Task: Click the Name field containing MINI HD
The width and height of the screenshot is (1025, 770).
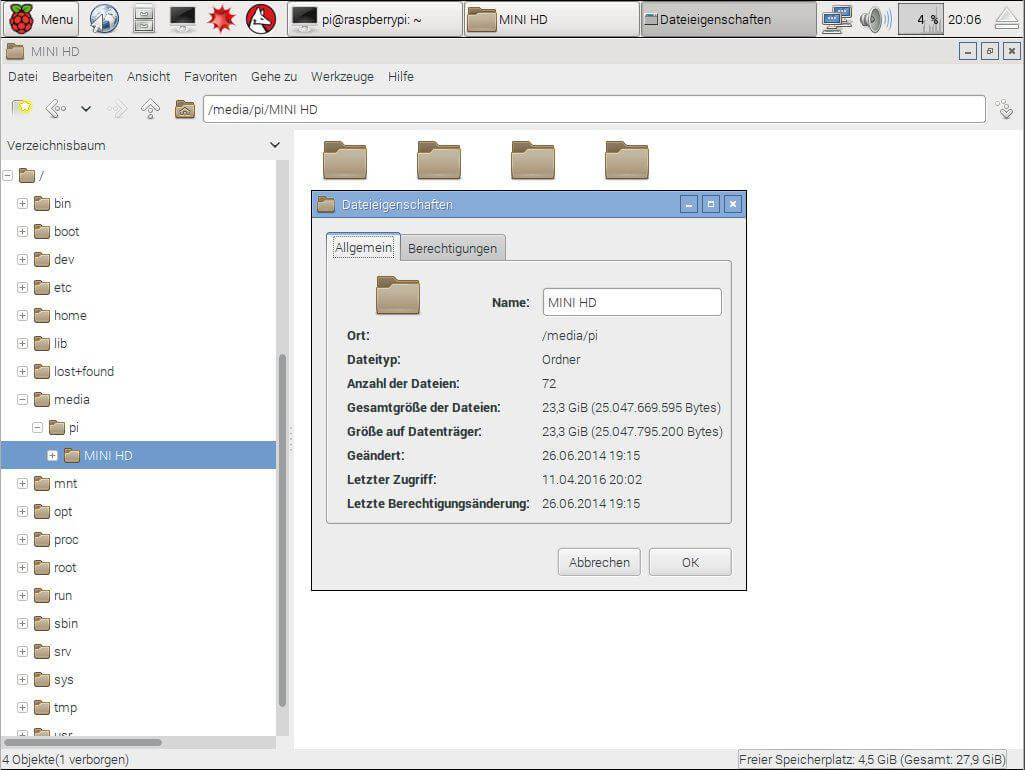Action: pyautogui.click(x=631, y=302)
